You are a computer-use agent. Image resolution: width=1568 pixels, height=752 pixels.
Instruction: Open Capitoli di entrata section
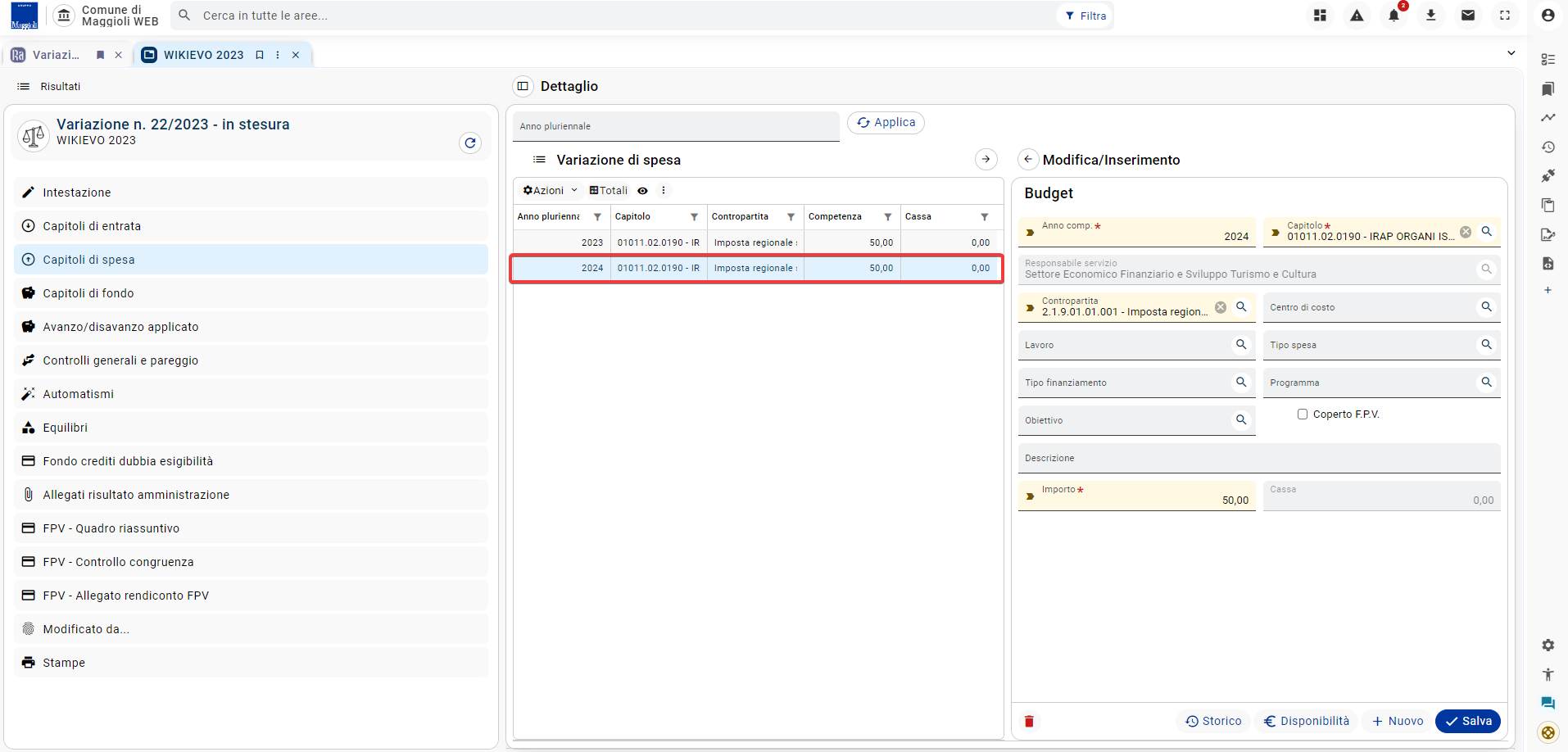pos(251,226)
